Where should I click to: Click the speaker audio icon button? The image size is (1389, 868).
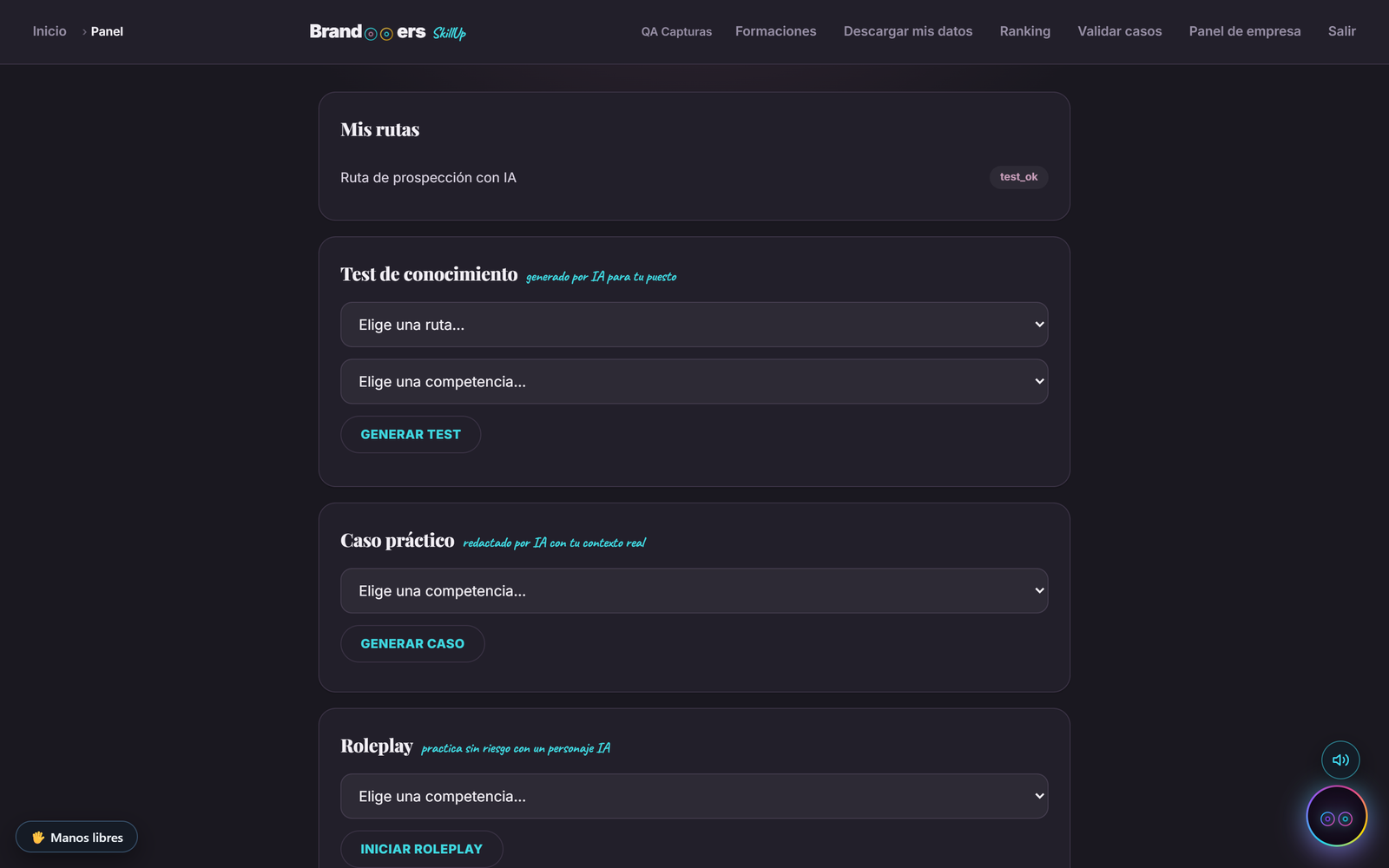pos(1340,759)
